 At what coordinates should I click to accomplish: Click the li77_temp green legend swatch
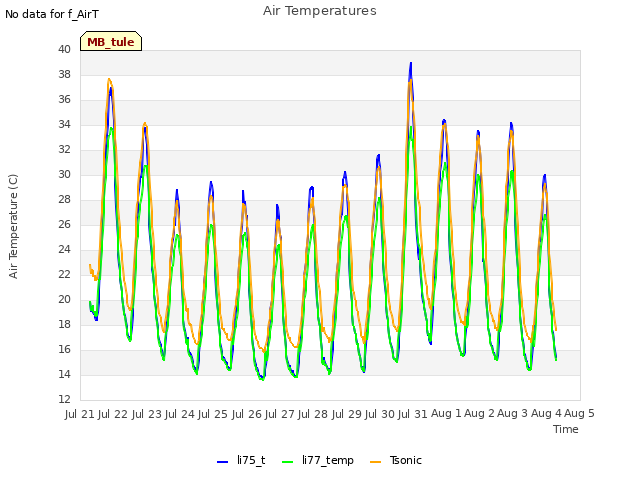click(x=288, y=462)
